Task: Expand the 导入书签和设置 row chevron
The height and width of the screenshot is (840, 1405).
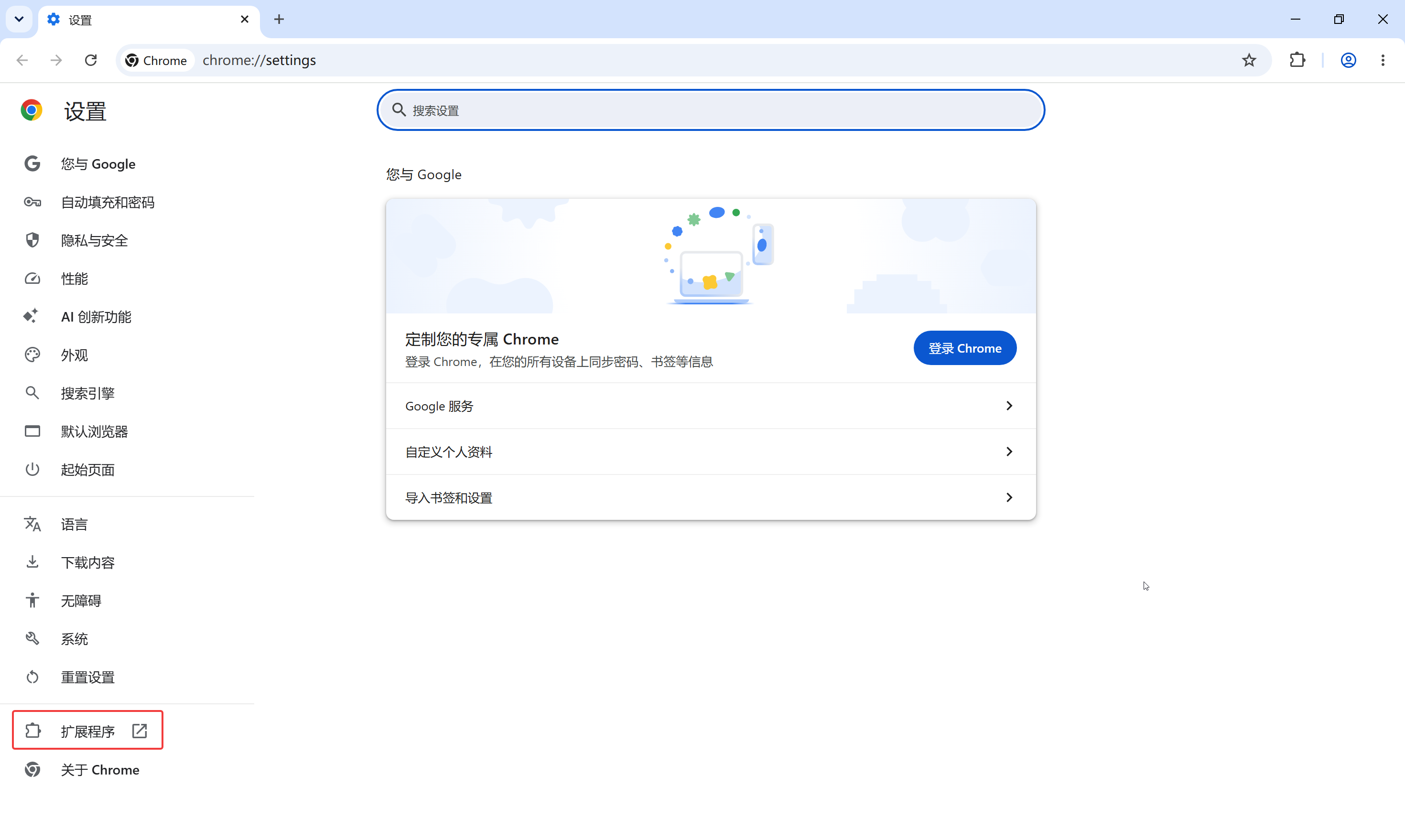Action: (1009, 497)
